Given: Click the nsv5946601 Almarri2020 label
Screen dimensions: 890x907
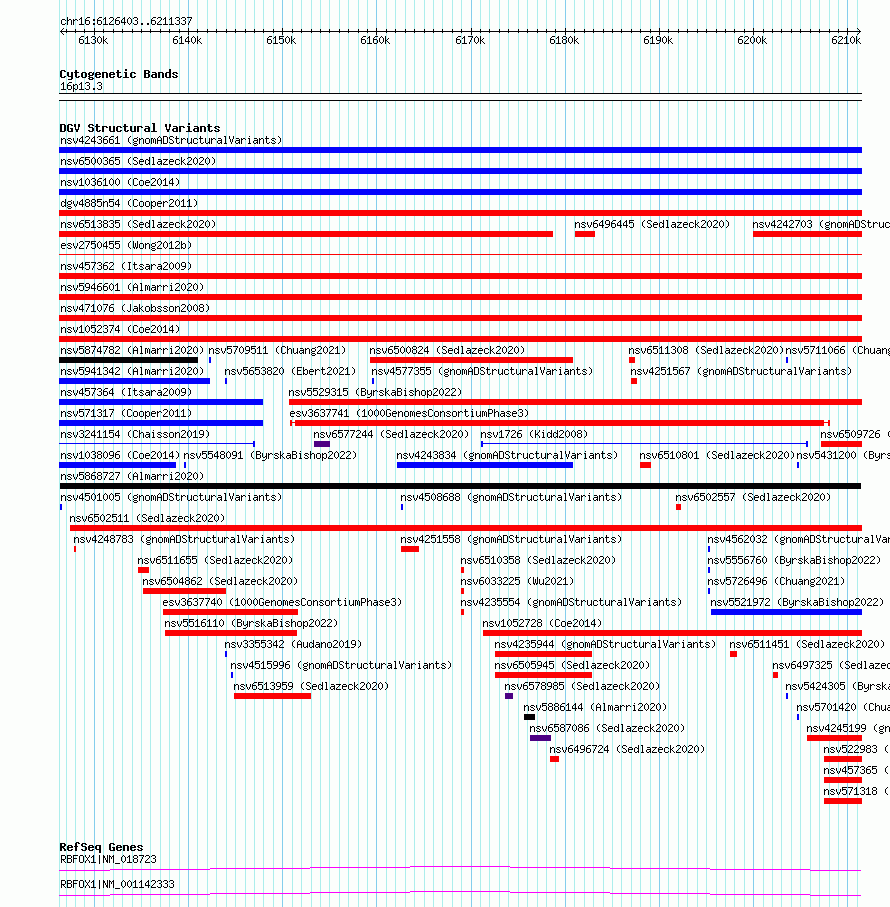Looking at the screenshot, I should [132, 287].
